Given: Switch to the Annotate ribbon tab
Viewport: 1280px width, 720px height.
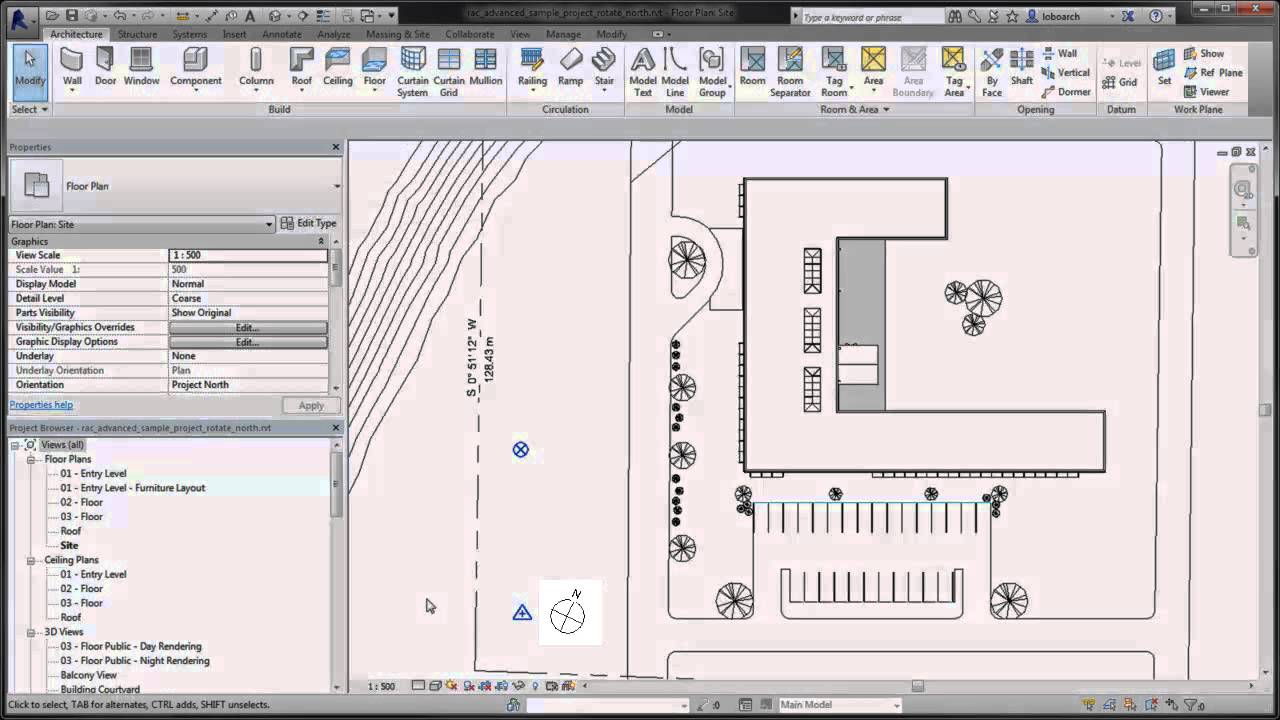Looking at the screenshot, I should point(281,34).
